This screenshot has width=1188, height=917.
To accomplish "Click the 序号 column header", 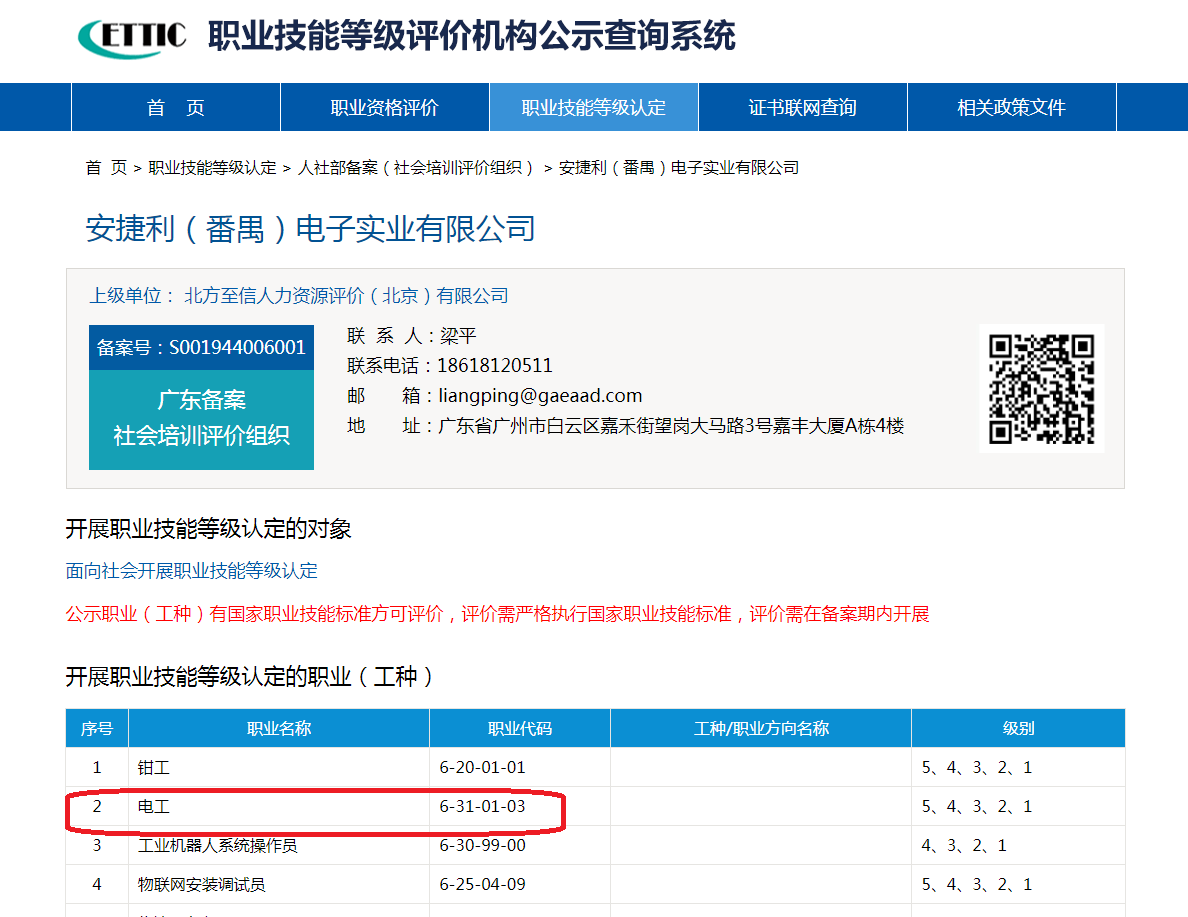I will click(97, 728).
